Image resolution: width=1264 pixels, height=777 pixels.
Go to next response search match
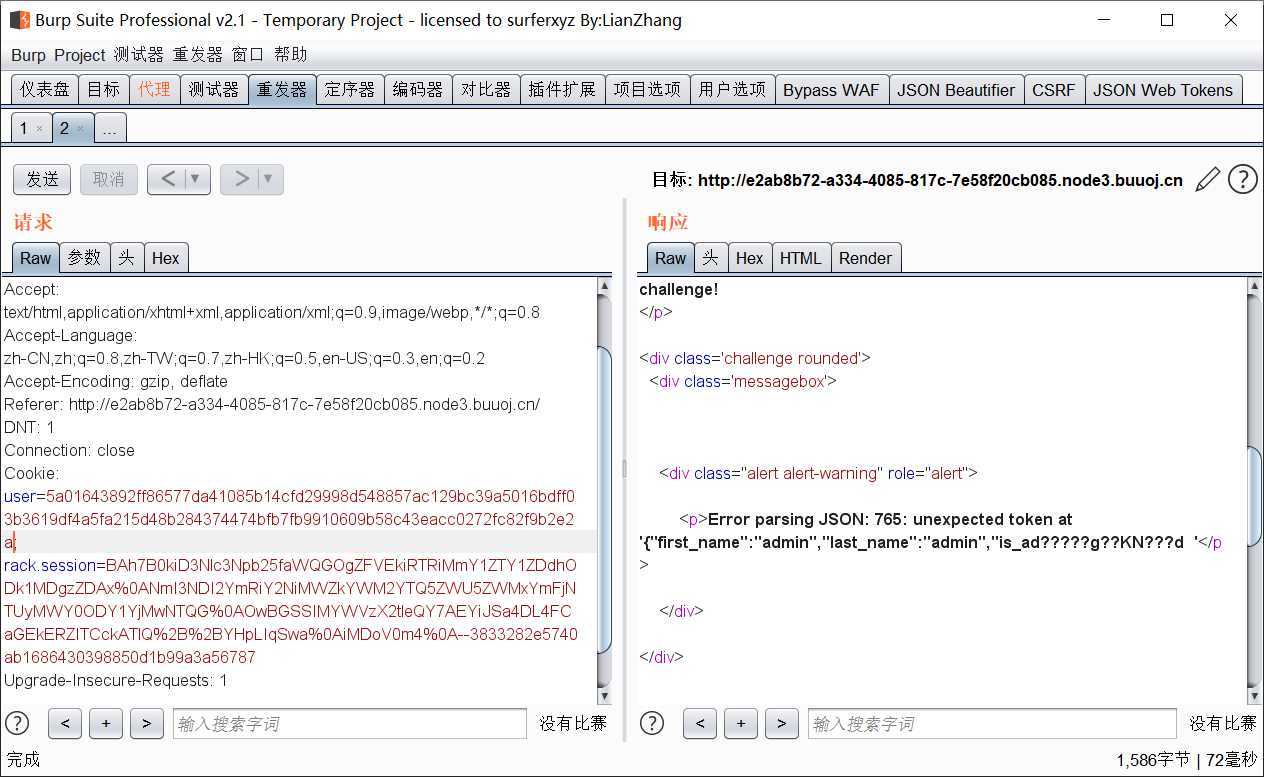tap(782, 723)
